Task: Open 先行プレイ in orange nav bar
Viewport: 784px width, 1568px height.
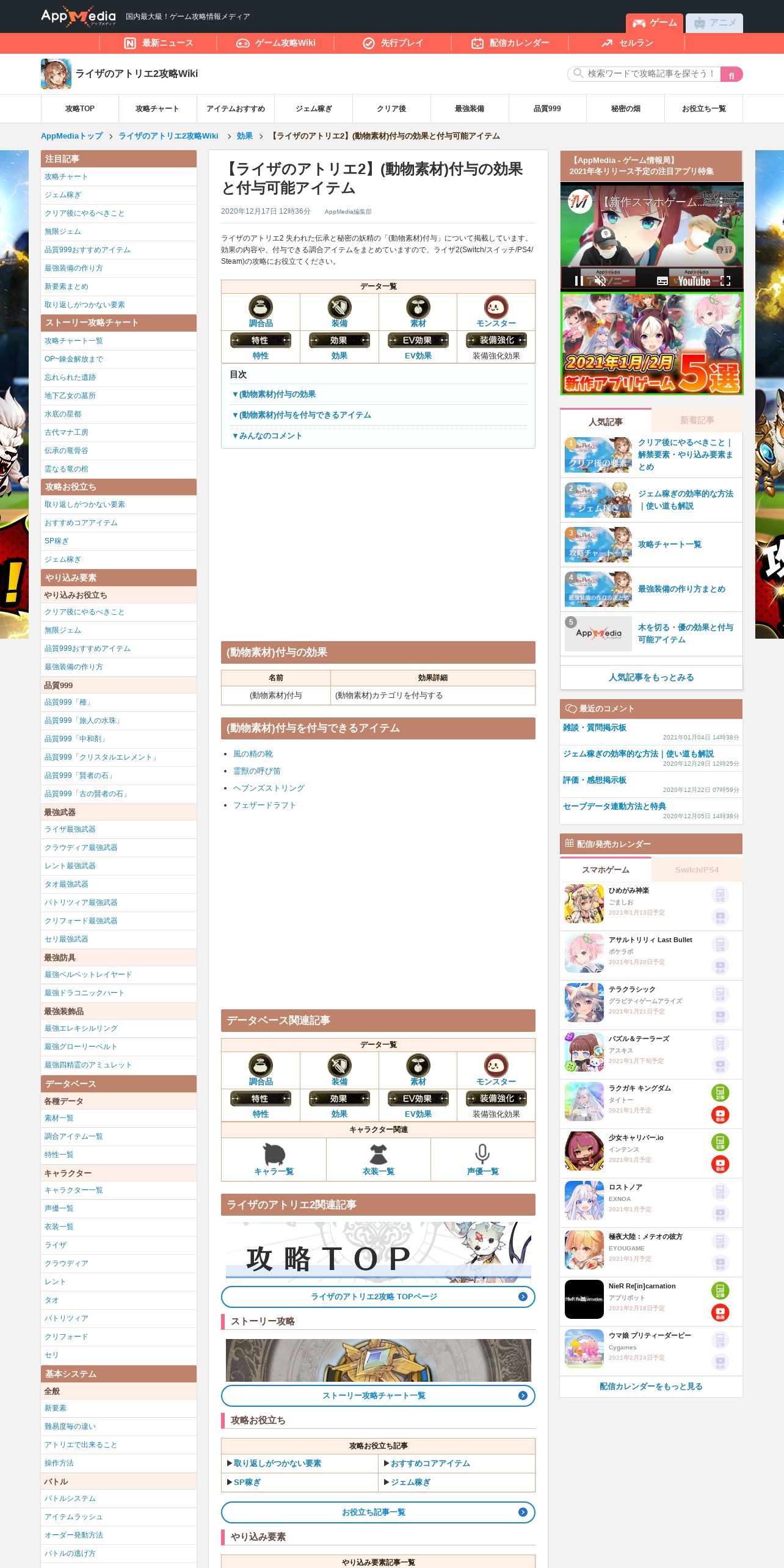Action: pyautogui.click(x=393, y=43)
